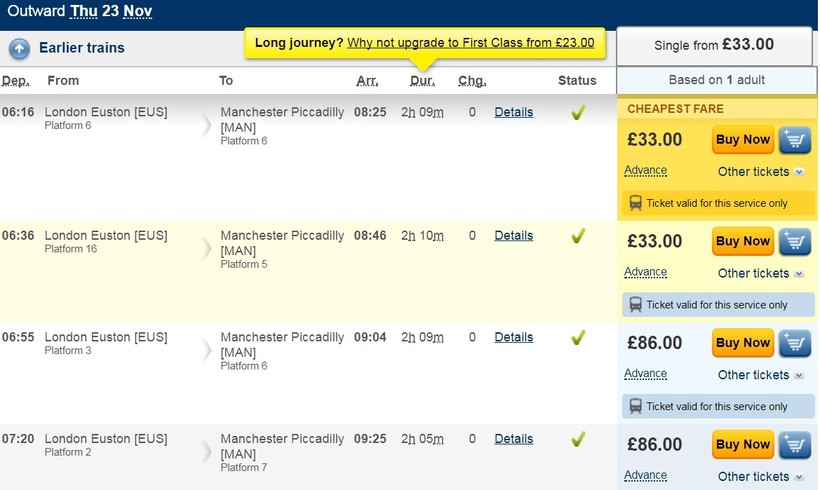Screen dimensions: 820x490
Task: Click the Earlier trains up-arrow icon
Action: click(x=19, y=48)
